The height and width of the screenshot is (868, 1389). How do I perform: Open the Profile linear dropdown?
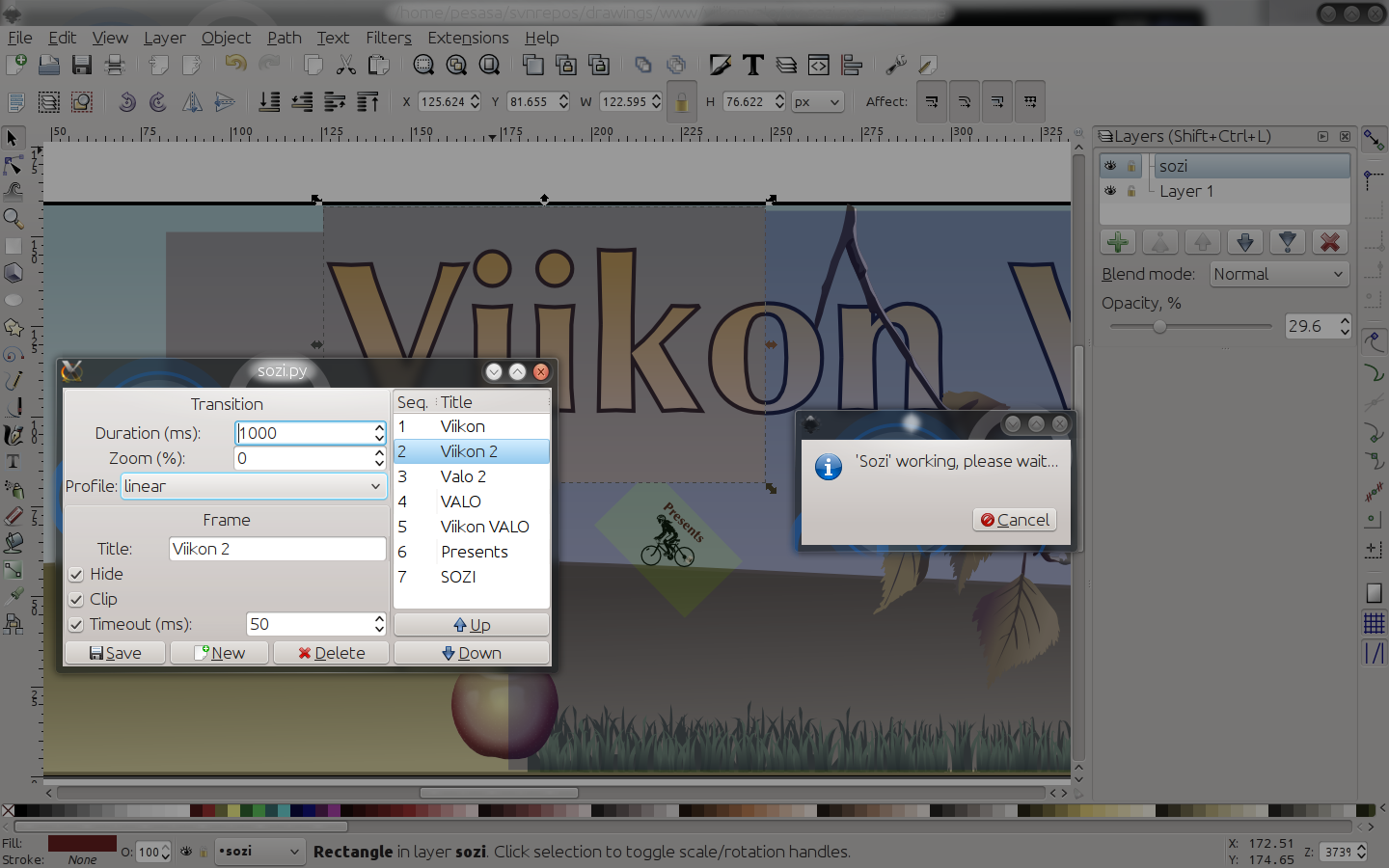[255, 486]
